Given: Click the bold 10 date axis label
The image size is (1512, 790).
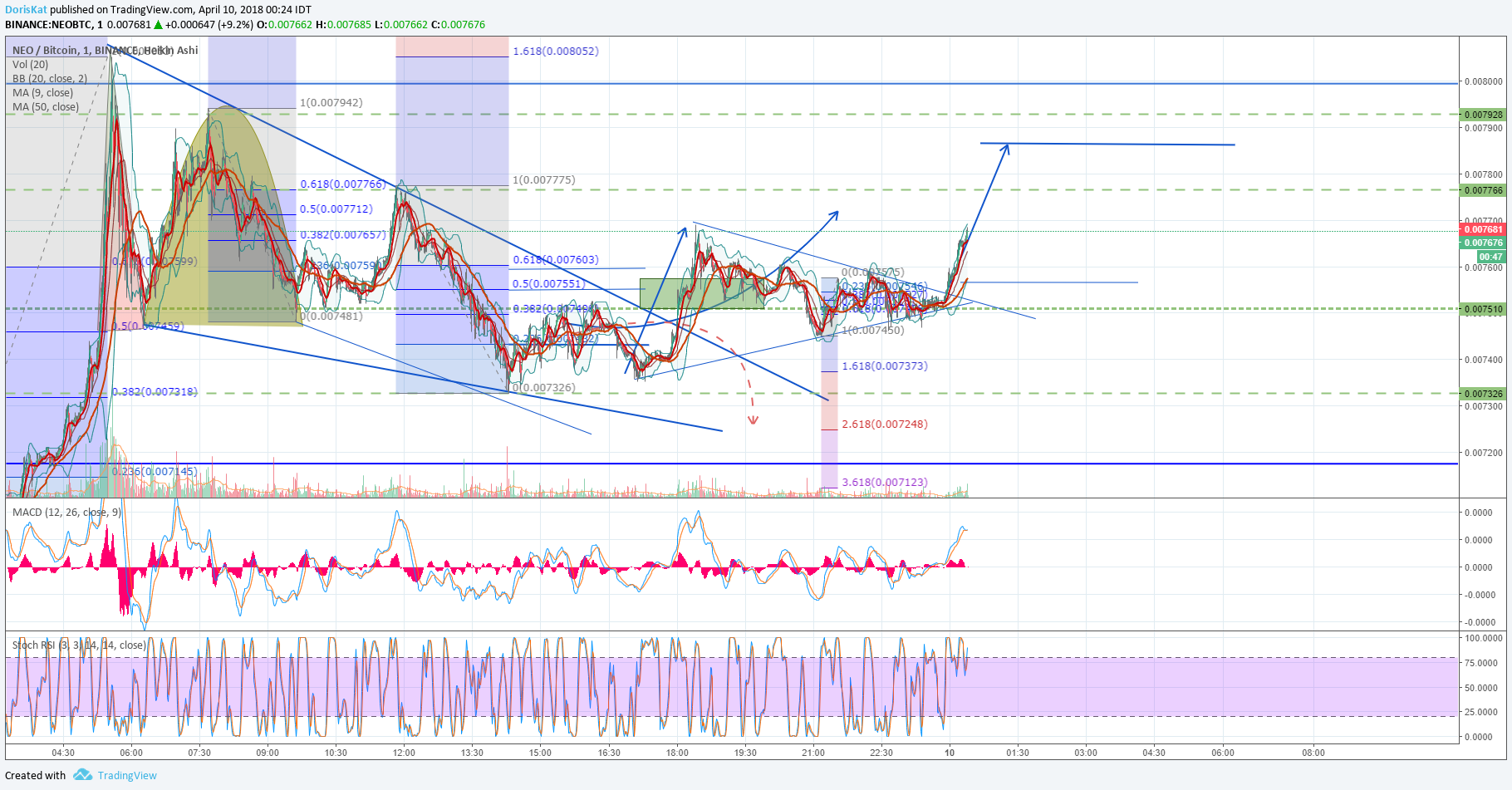Looking at the screenshot, I should (950, 753).
